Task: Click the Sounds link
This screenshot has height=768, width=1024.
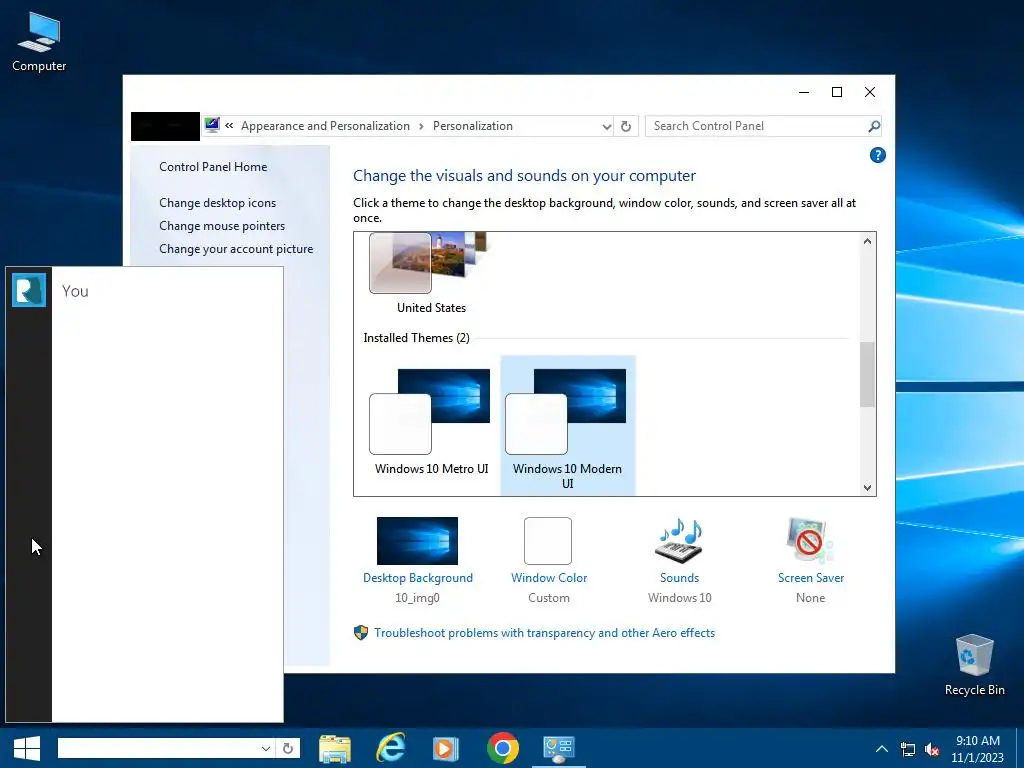Action: coord(679,578)
